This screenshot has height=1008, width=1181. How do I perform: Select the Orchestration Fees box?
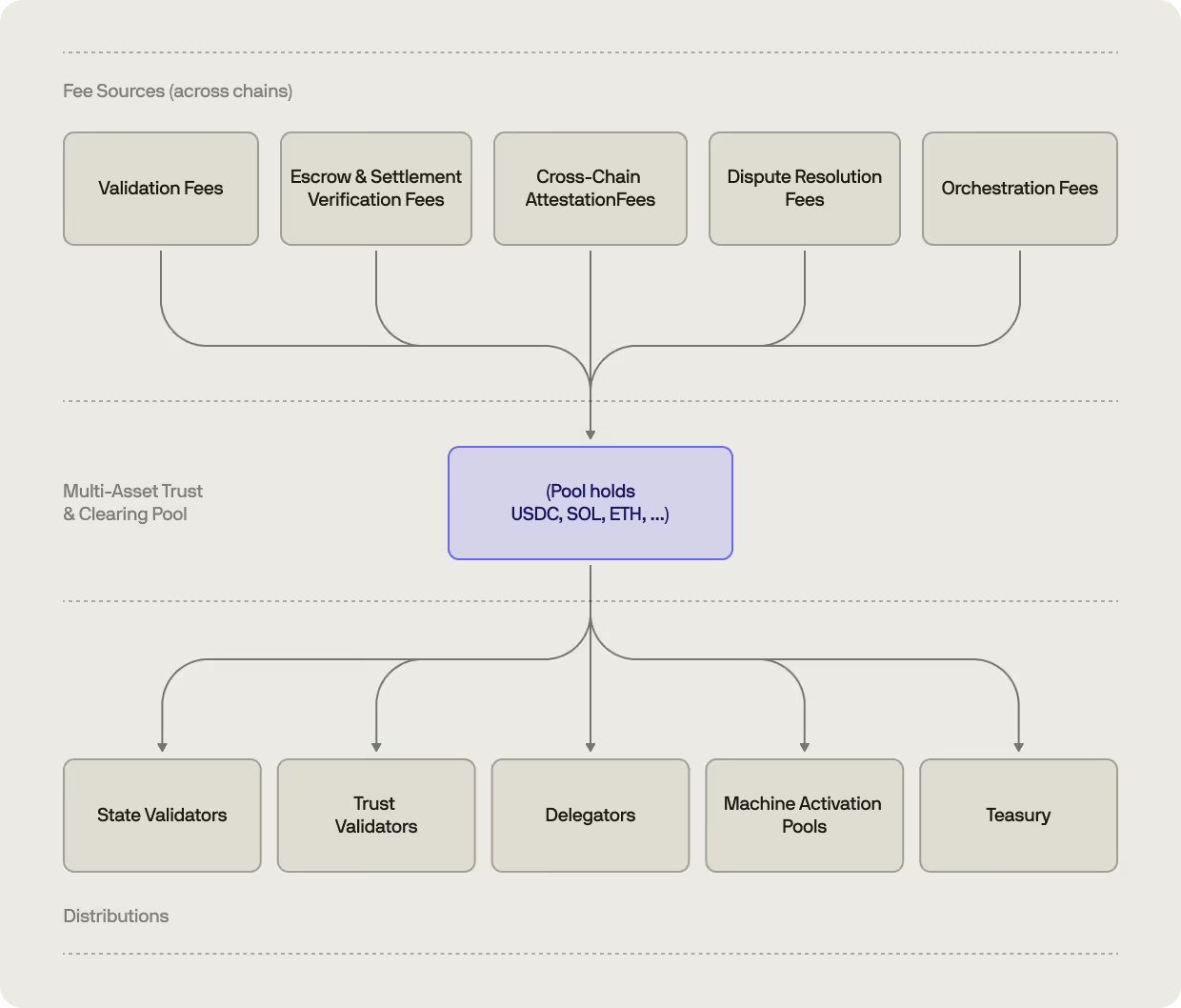point(1019,188)
